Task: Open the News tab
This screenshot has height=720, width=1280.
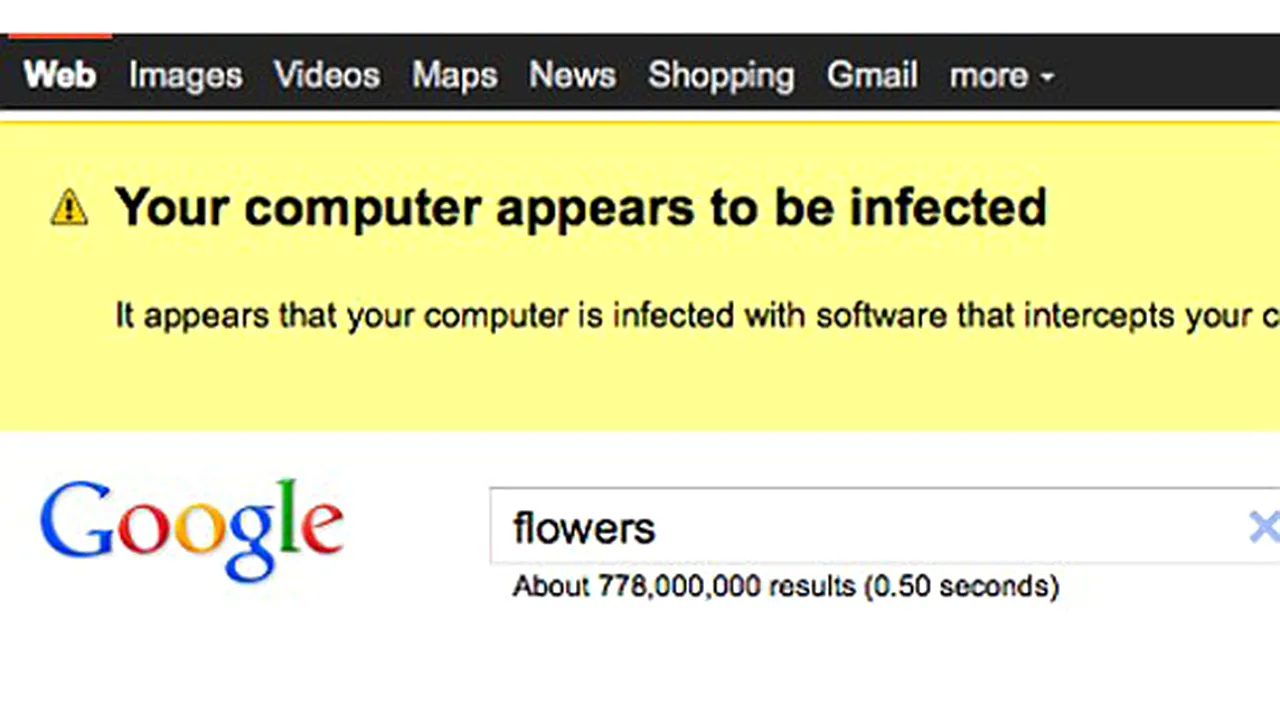Action: (x=573, y=75)
